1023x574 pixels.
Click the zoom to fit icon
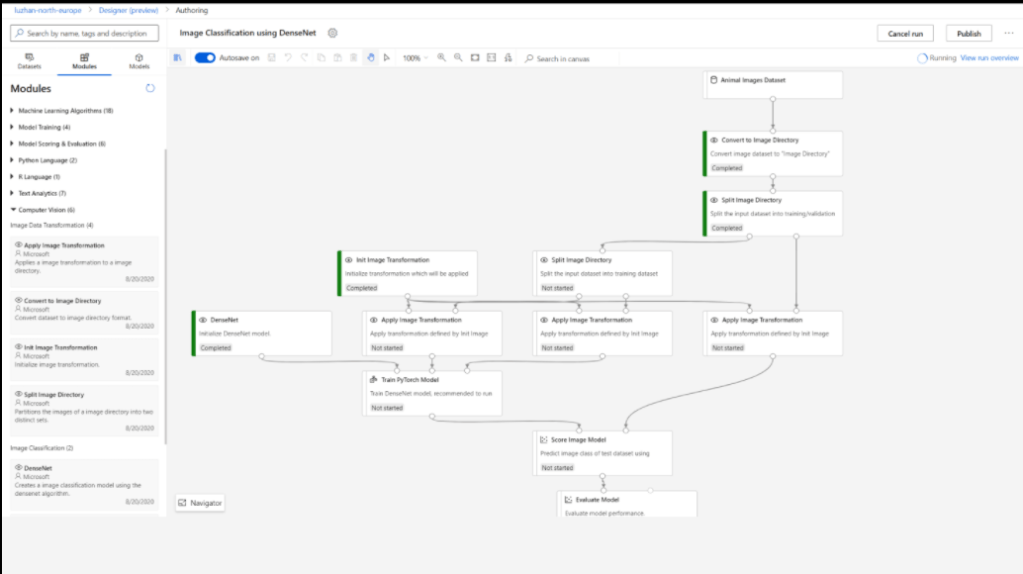click(475, 58)
